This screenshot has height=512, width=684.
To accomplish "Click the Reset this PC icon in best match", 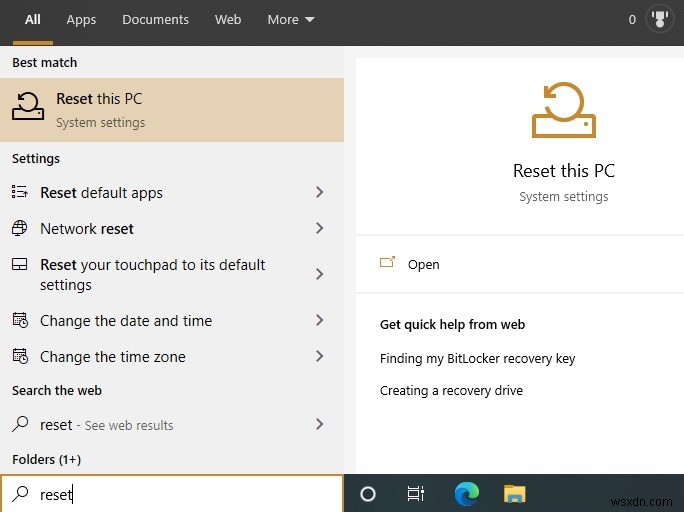I will pos(28,106).
